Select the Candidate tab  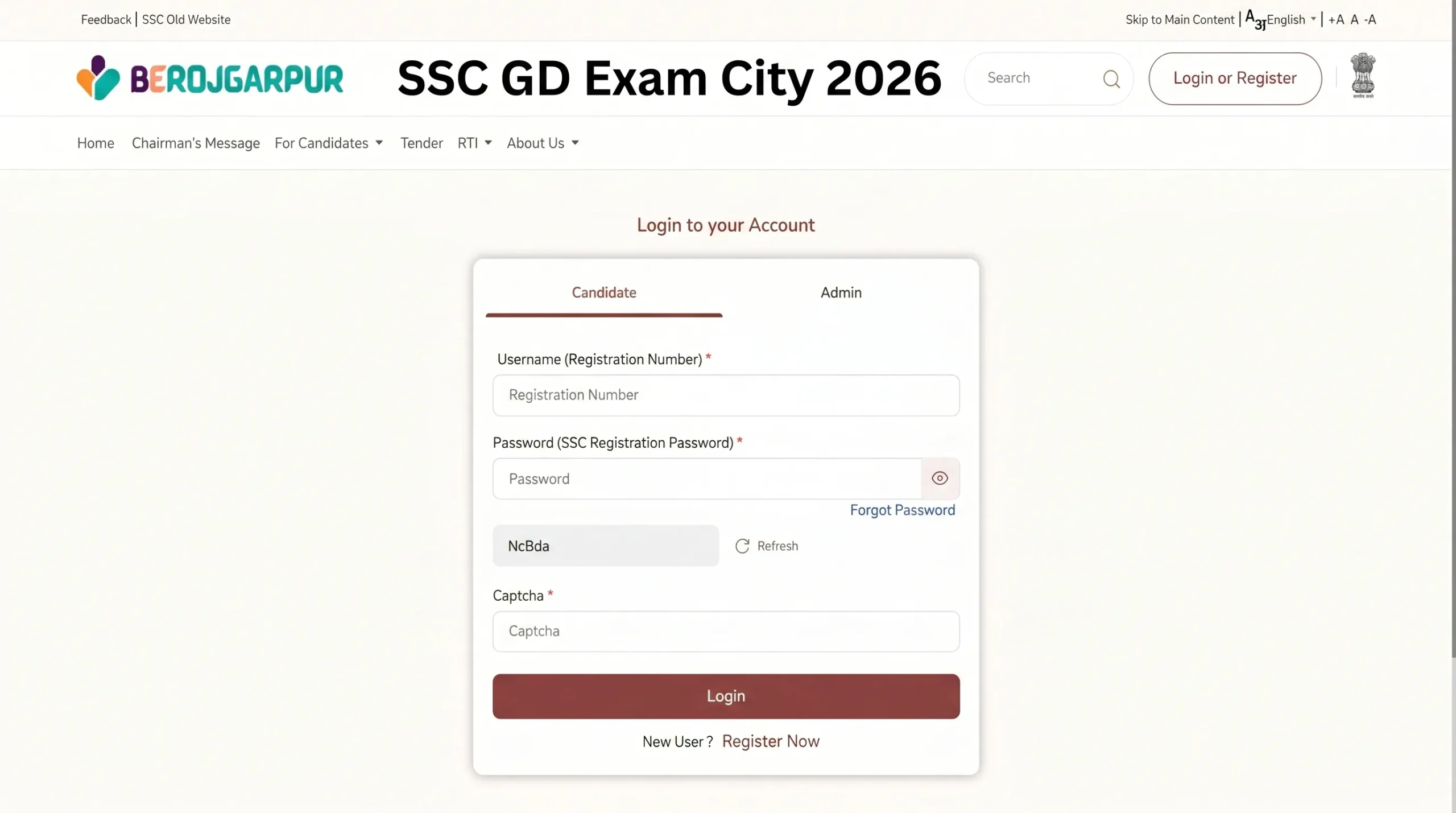tap(604, 292)
